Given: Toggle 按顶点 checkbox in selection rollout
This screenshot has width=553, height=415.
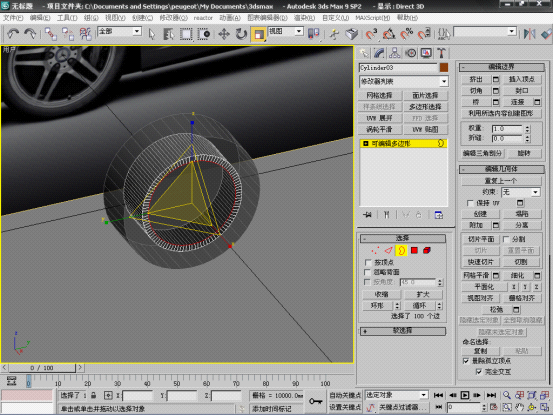Looking at the screenshot, I should click(x=368, y=263).
